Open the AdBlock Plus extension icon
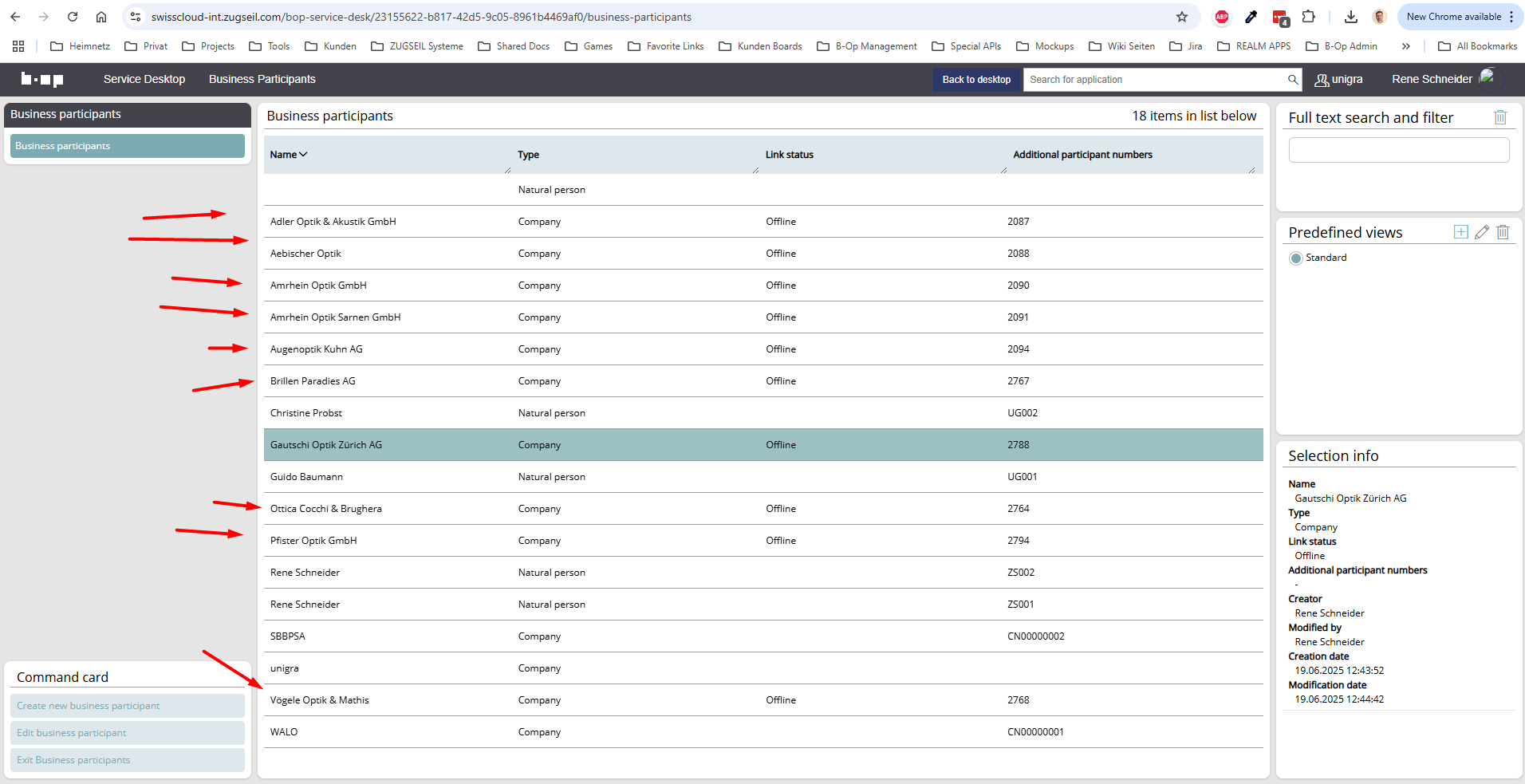The height and width of the screenshot is (784, 1525). [1221, 17]
